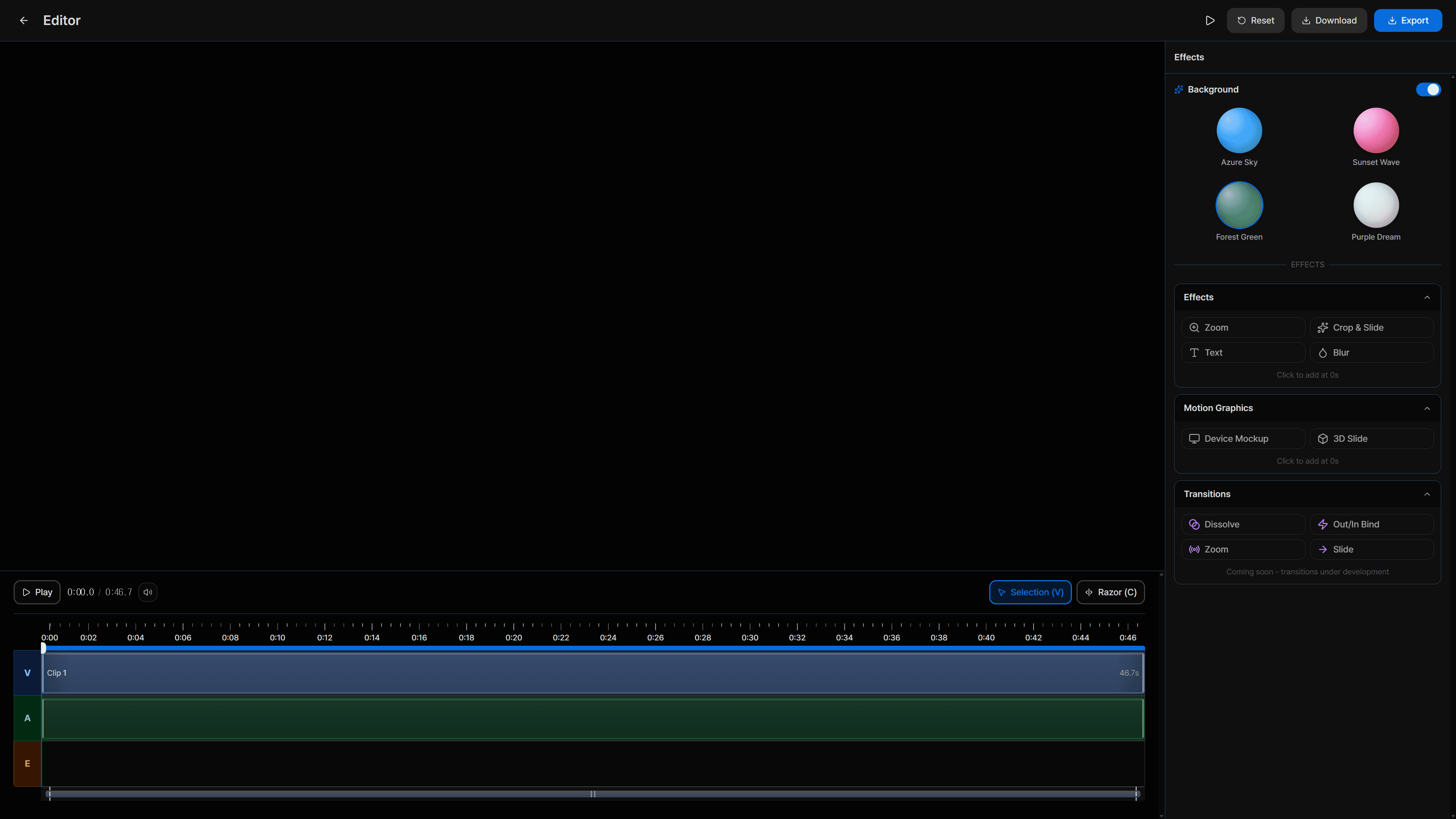Screen dimensions: 1456x819
Task: Open the Out/In Bind transition
Action: (x=1372, y=524)
